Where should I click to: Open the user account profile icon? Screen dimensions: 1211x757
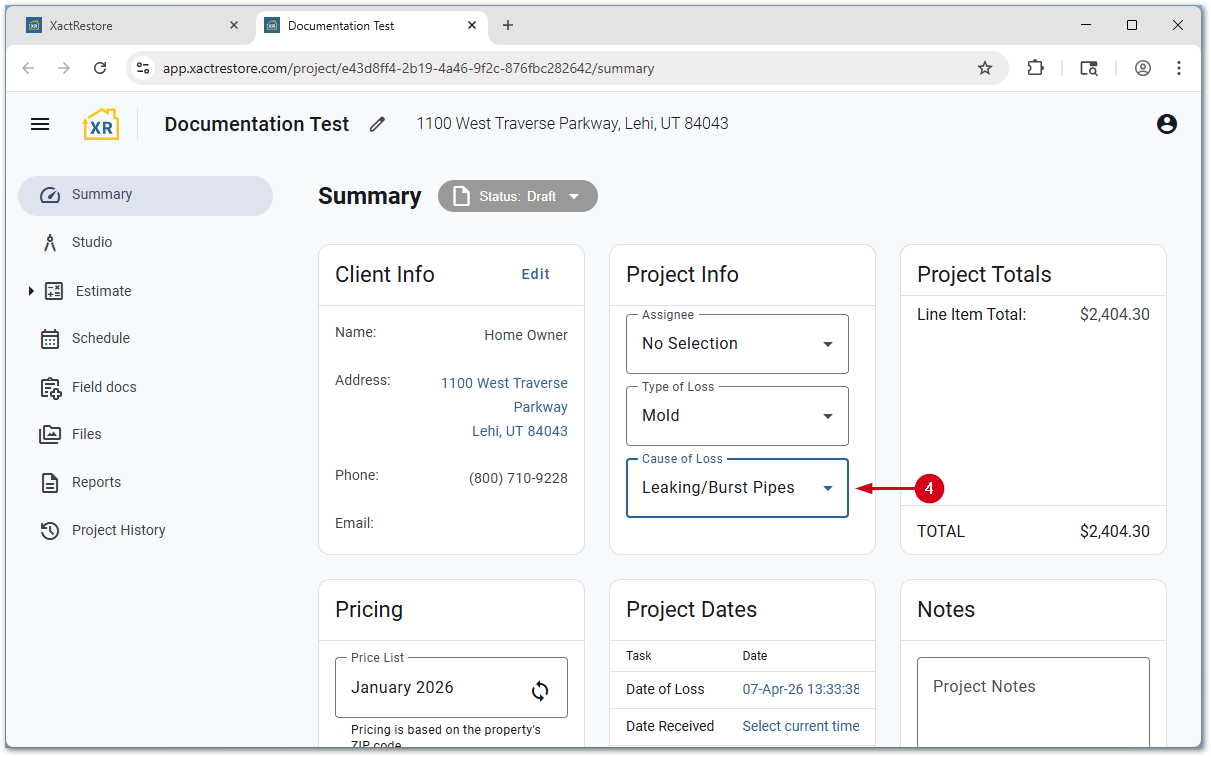pyautogui.click(x=1166, y=124)
